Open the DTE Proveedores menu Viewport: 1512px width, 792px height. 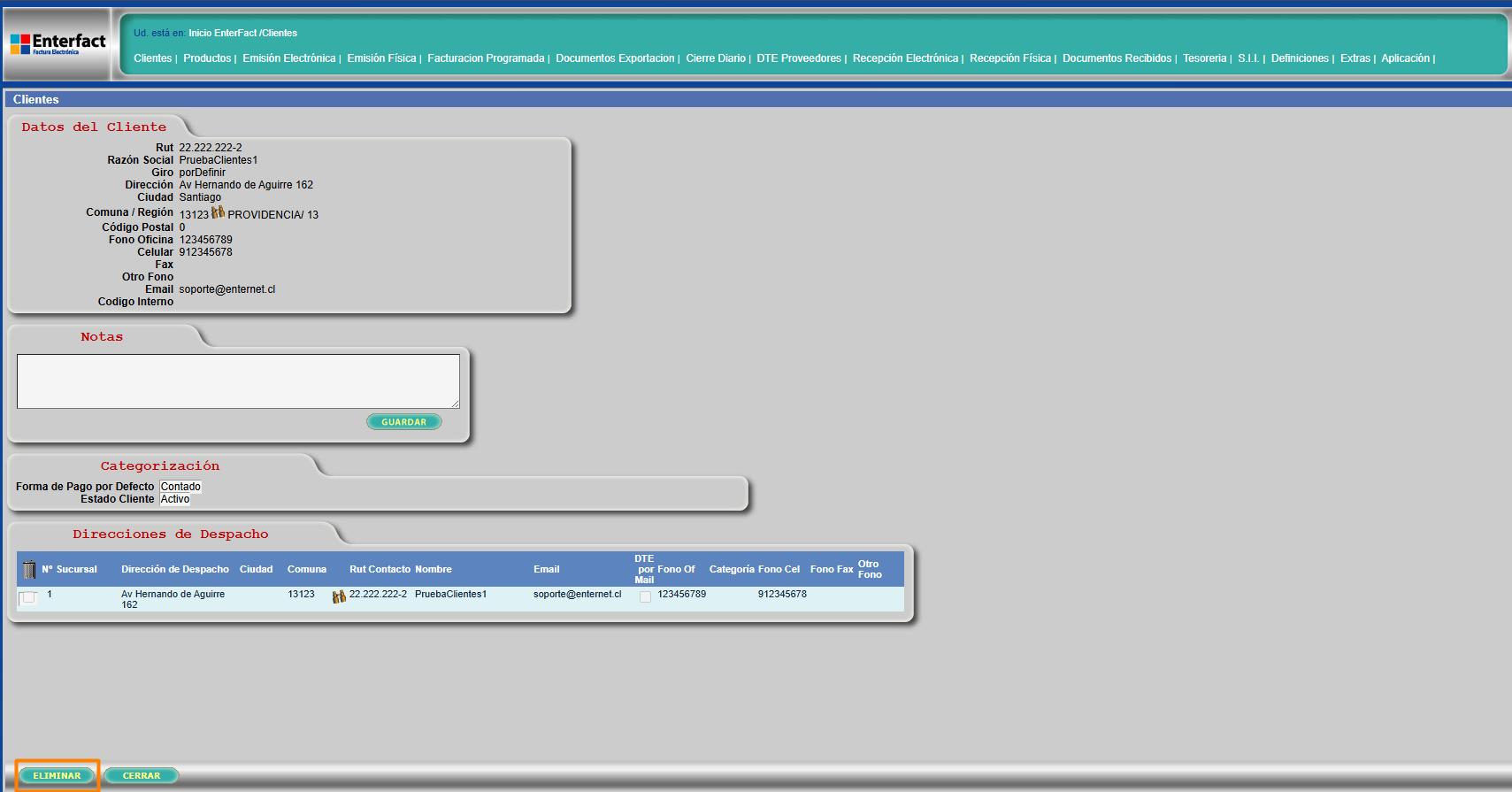point(798,58)
